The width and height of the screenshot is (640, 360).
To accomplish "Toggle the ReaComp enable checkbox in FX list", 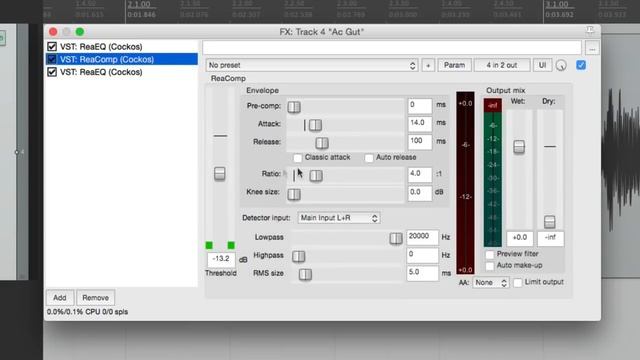I will coord(52,59).
